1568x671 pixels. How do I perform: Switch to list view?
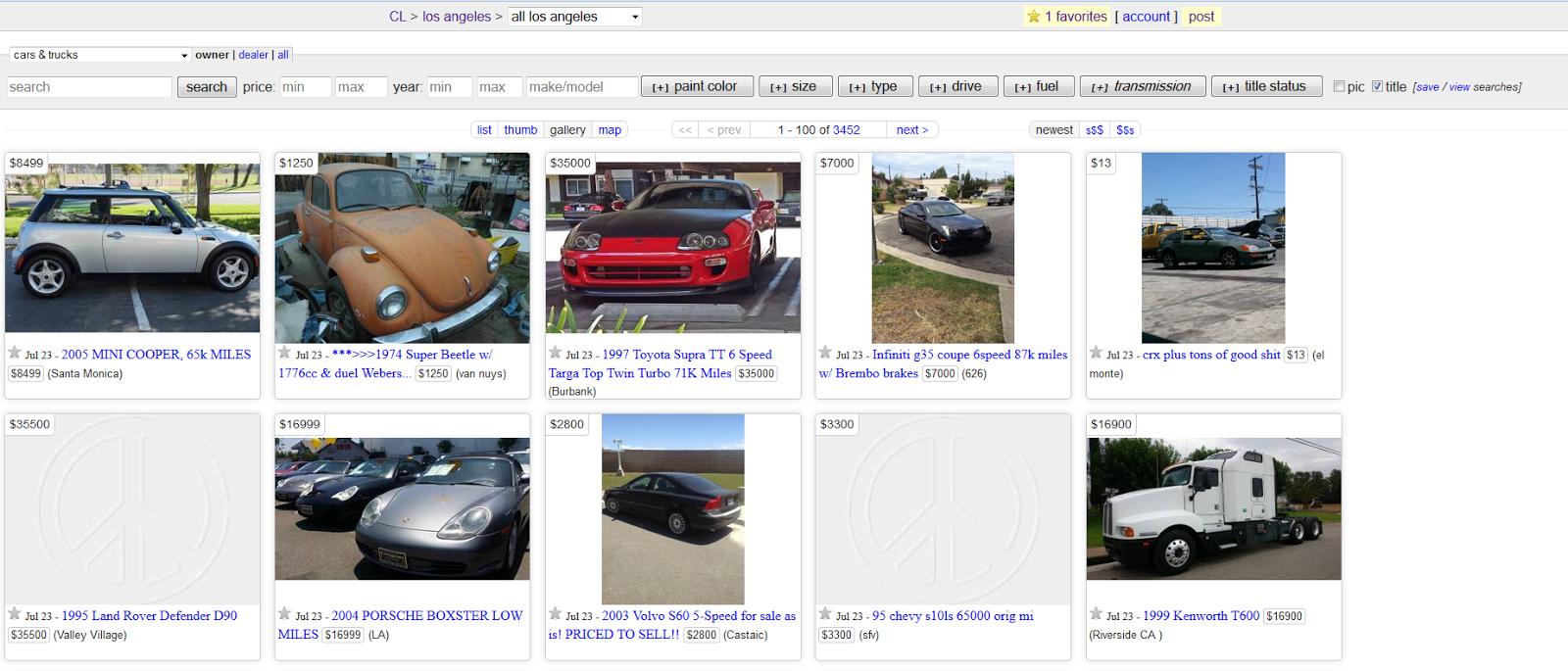click(484, 129)
